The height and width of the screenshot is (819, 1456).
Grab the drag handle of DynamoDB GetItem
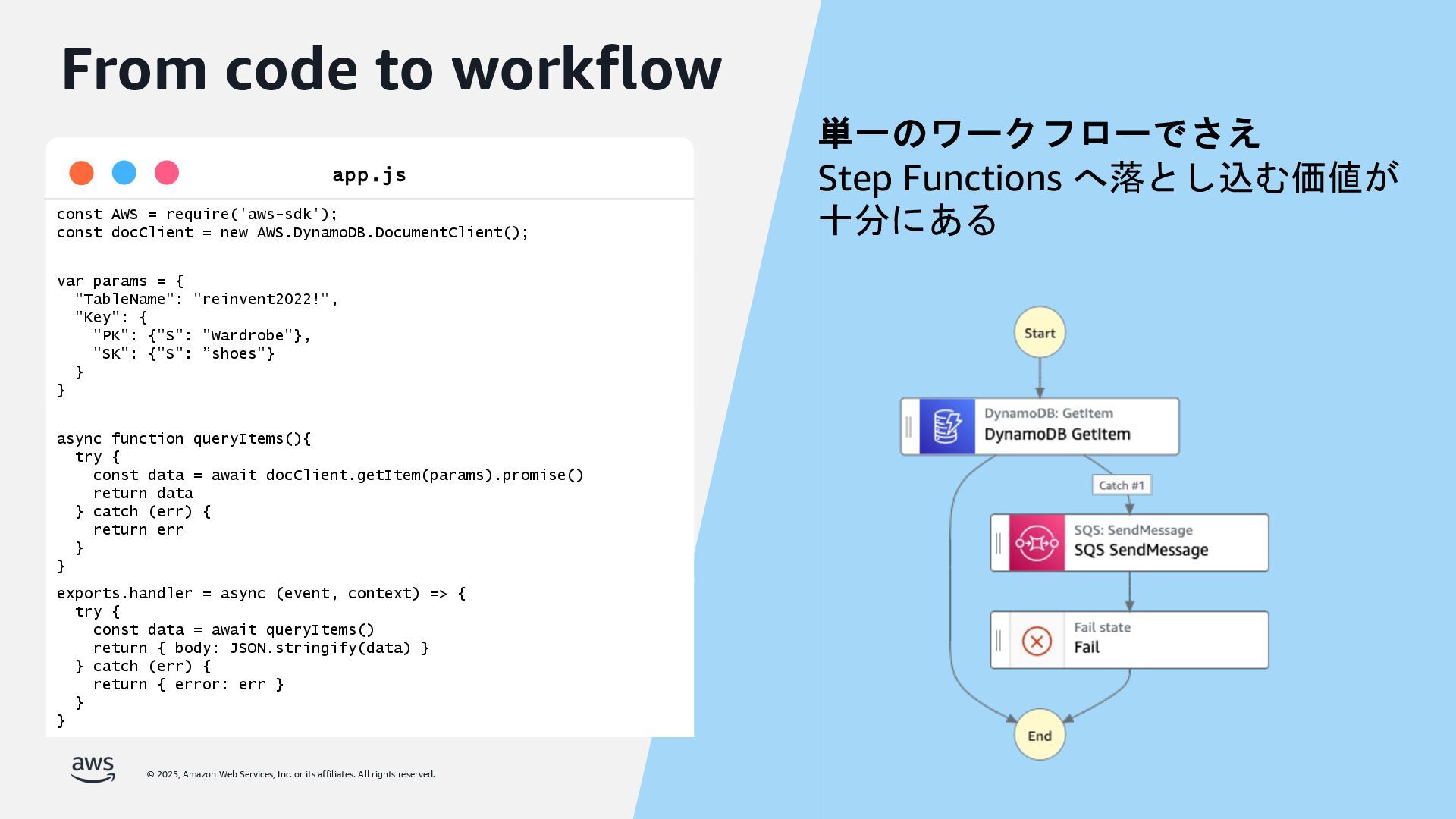point(909,426)
